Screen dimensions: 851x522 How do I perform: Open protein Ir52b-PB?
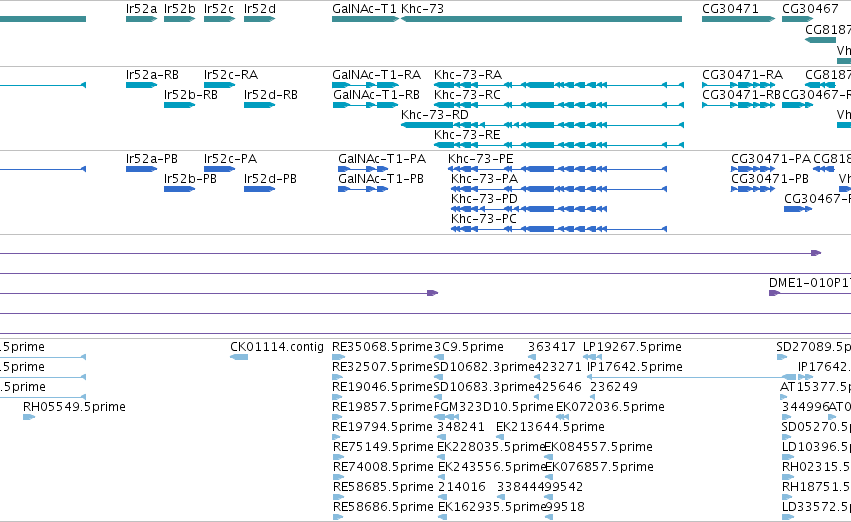tap(179, 189)
